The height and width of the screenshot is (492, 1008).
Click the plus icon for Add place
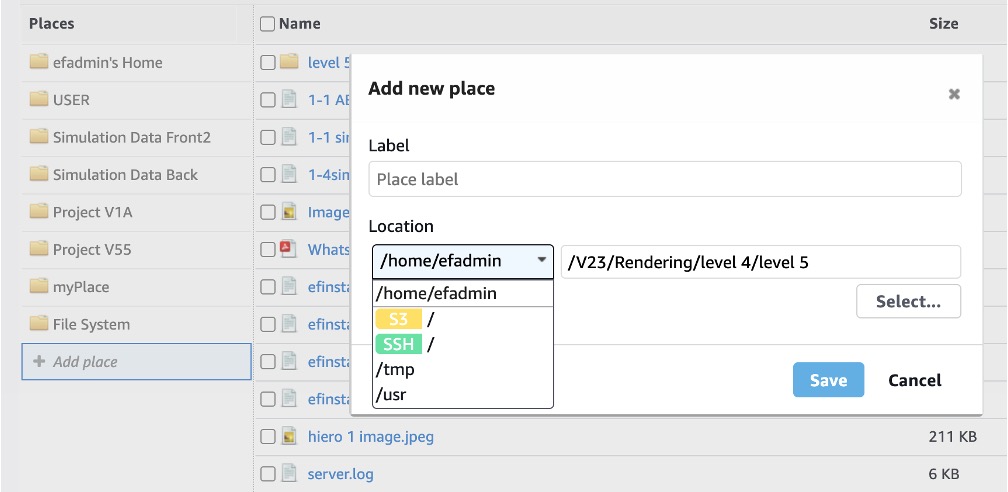coord(39,362)
